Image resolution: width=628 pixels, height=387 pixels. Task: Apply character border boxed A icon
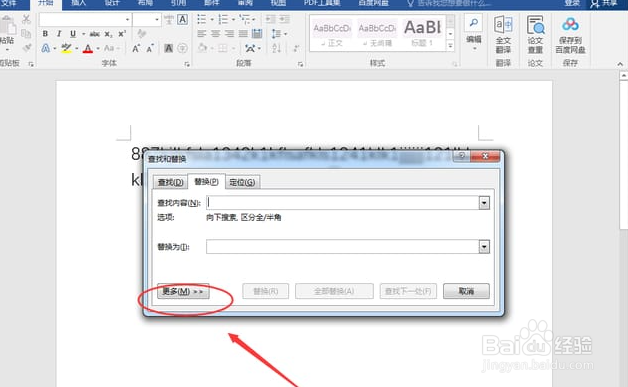182,19
